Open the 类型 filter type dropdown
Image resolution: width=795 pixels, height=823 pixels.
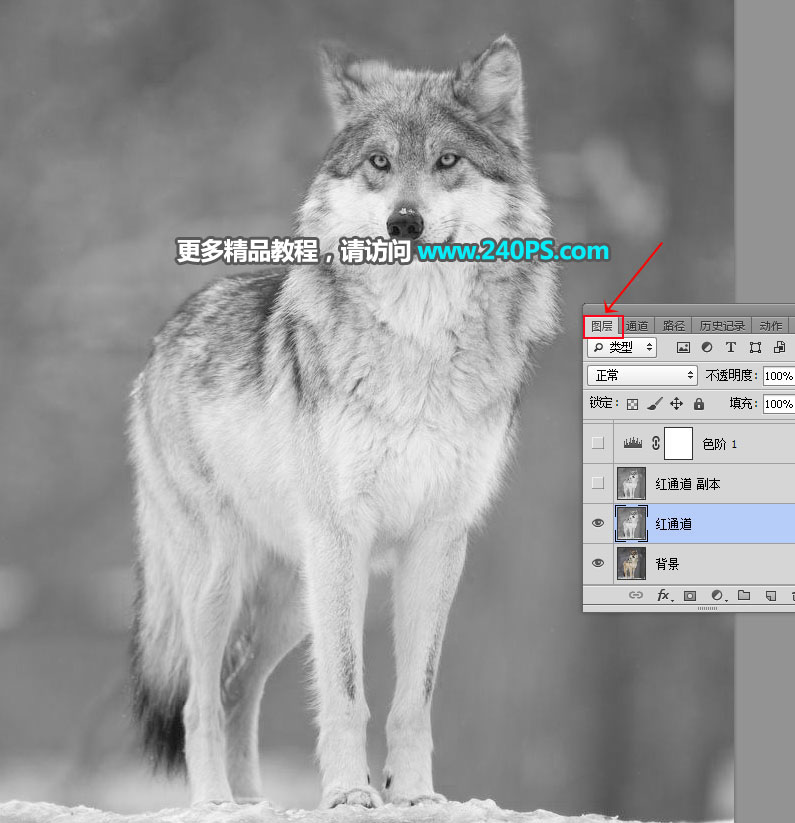tap(622, 347)
